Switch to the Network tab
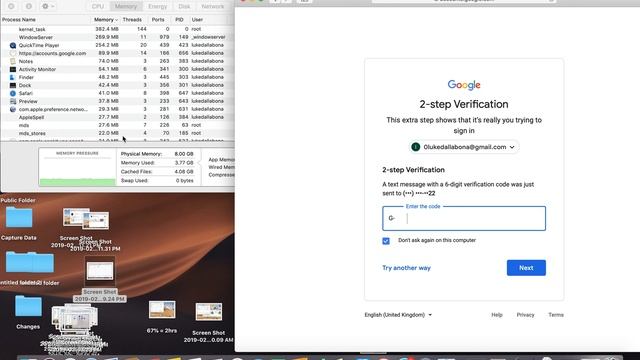640x360 pixels. click(x=213, y=7)
